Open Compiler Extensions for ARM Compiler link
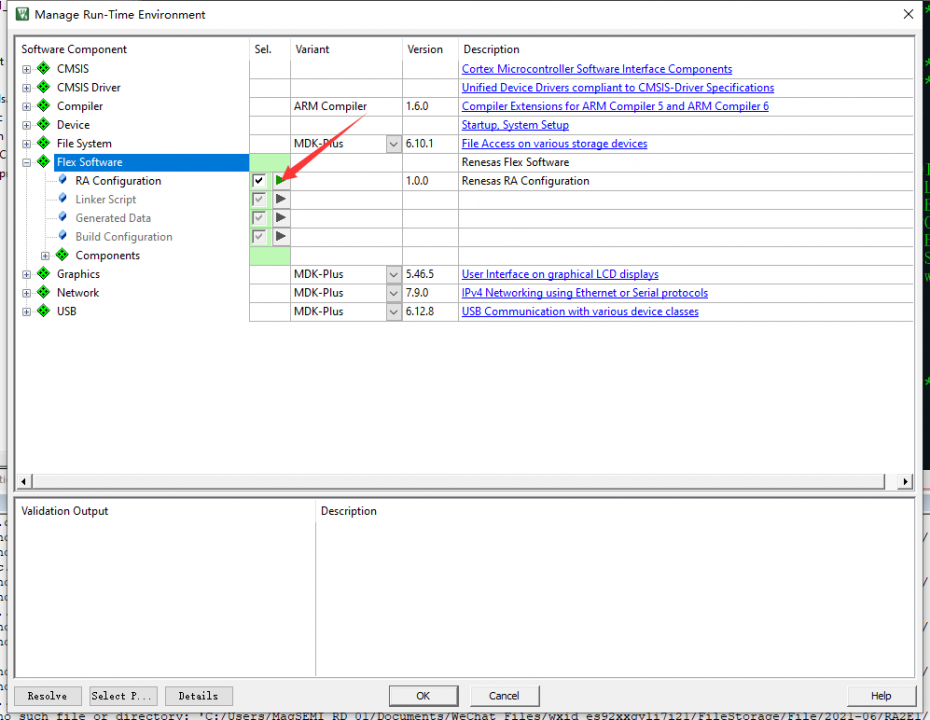This screenshot has width=930, height=720. [x=615, y=106]
